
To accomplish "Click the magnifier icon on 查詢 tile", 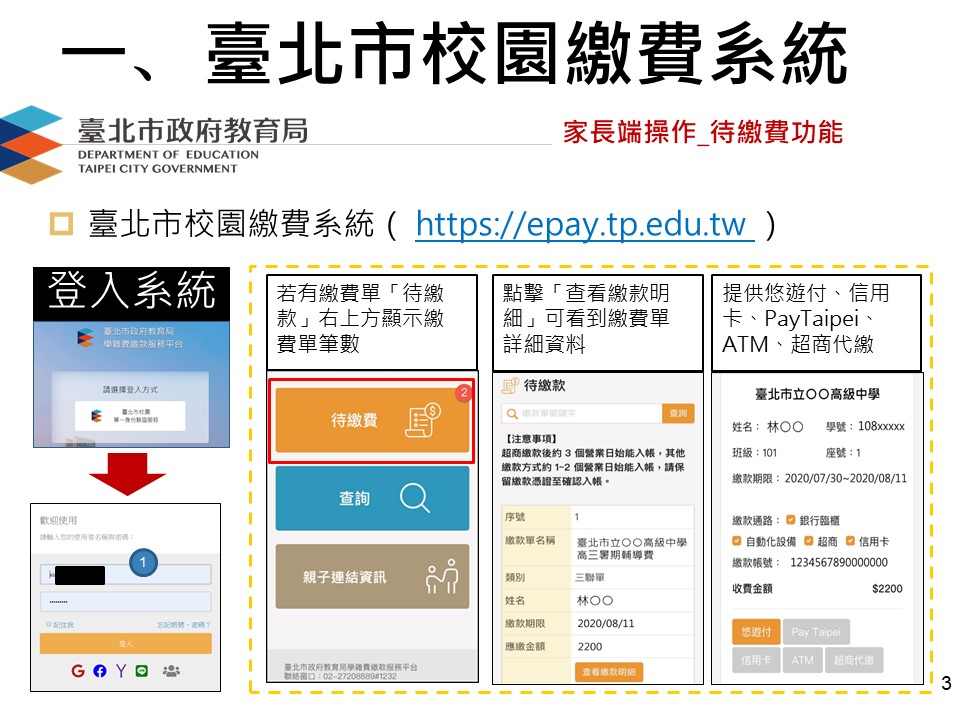I will (x=414, y=498).
